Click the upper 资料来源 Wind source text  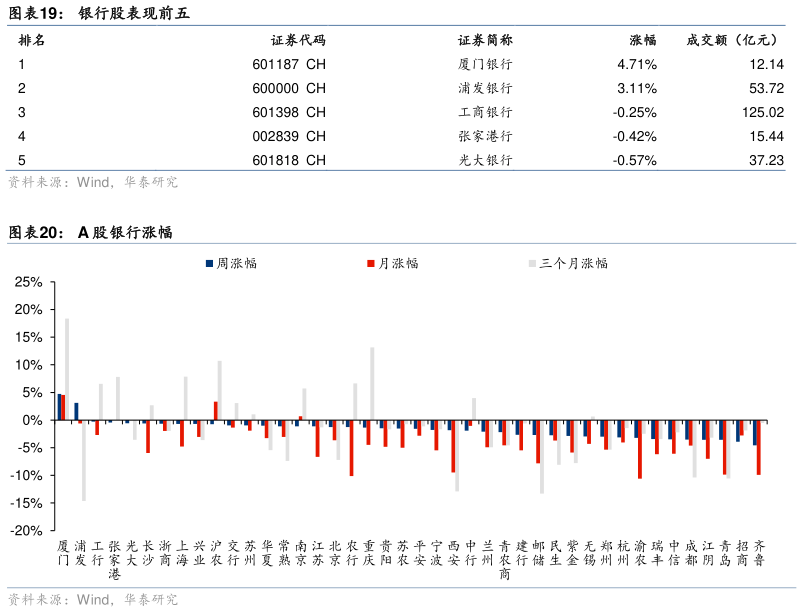click(x=93, y=182)
